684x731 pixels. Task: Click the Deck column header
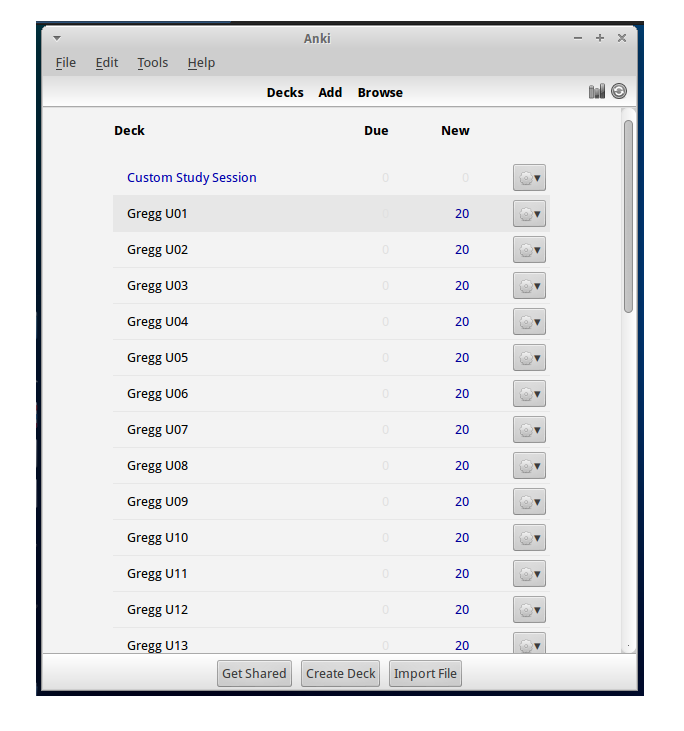click(129, 131)
